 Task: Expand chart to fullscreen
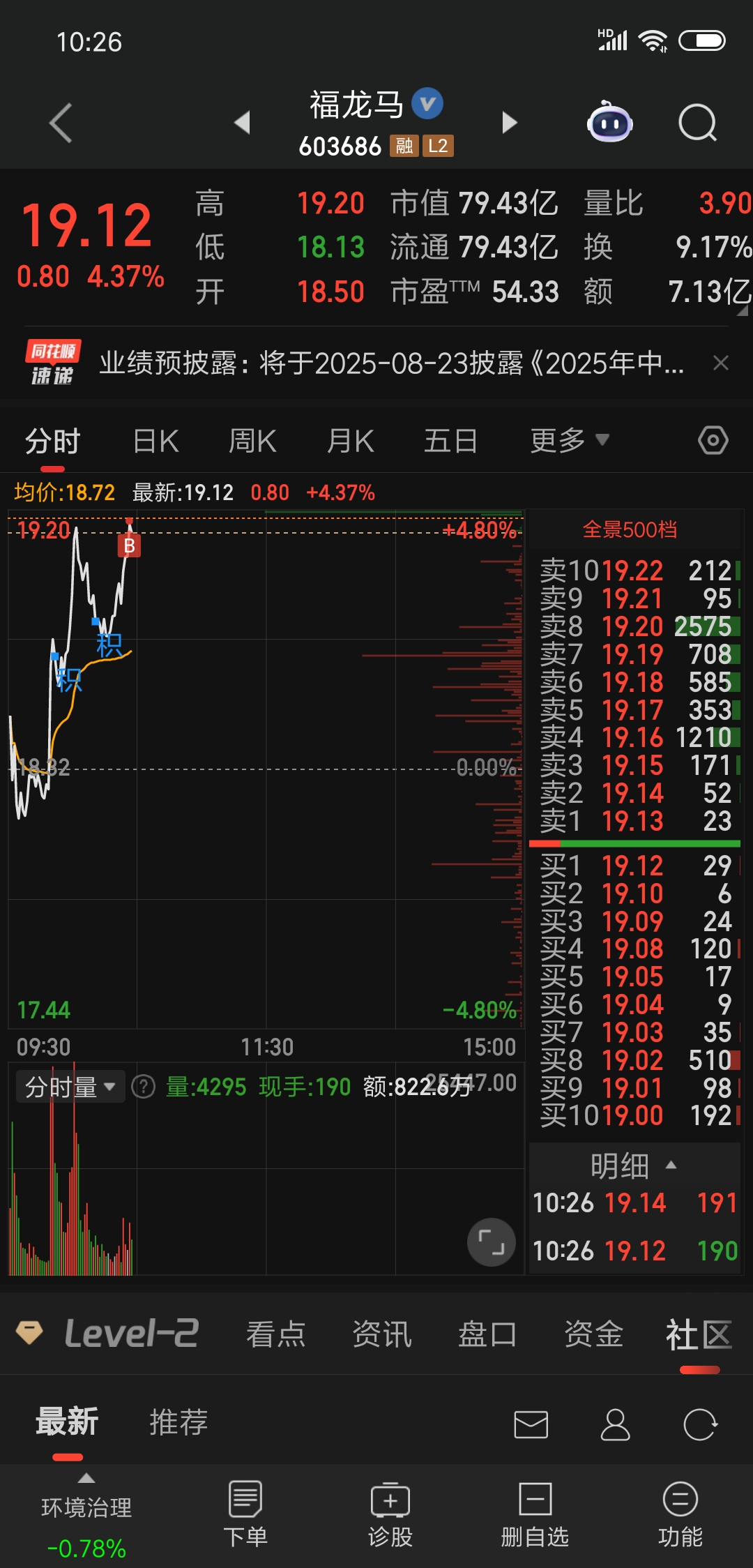point(492,1242)
